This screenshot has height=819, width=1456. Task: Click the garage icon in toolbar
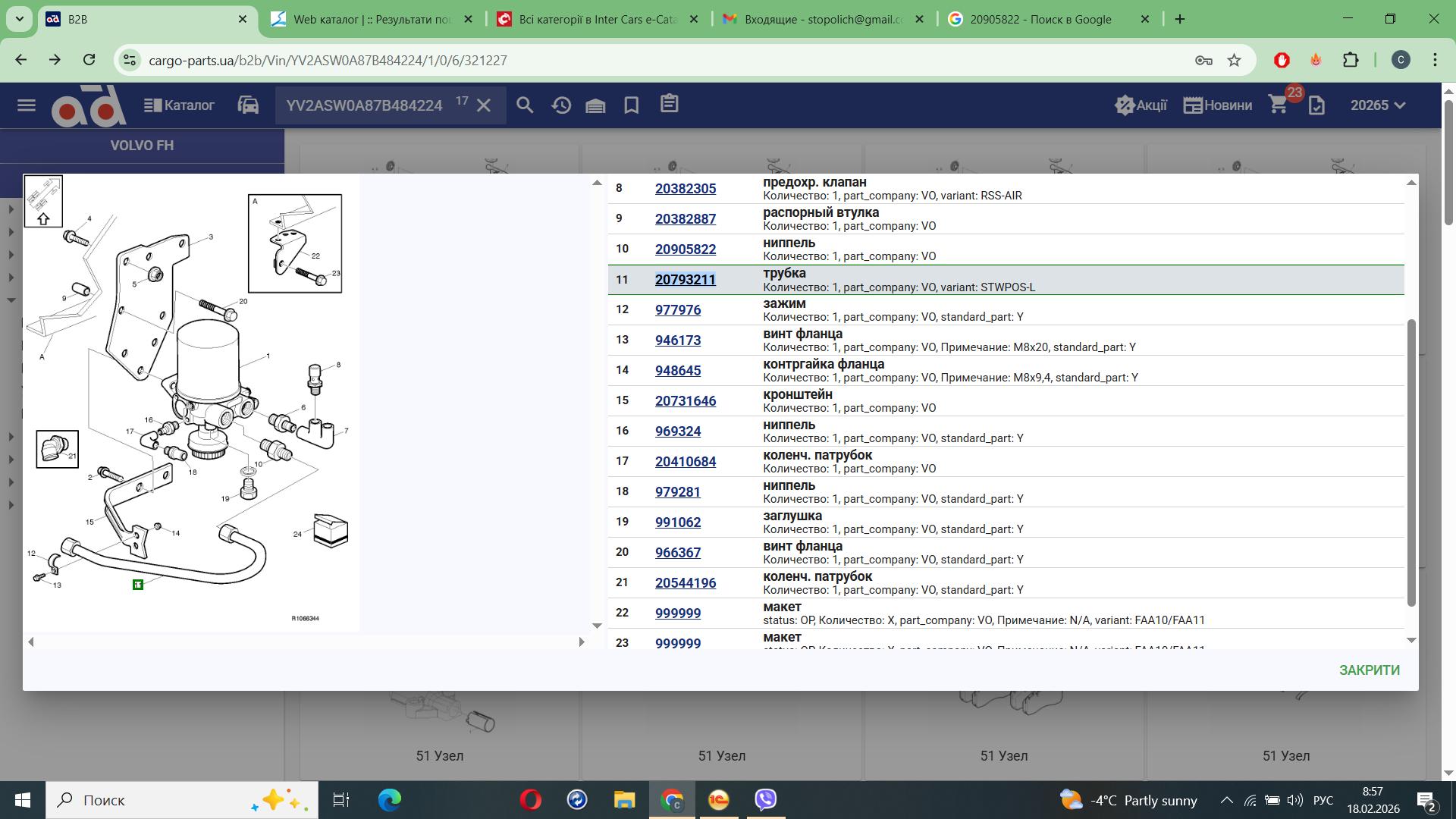click(x=595, y=105)
